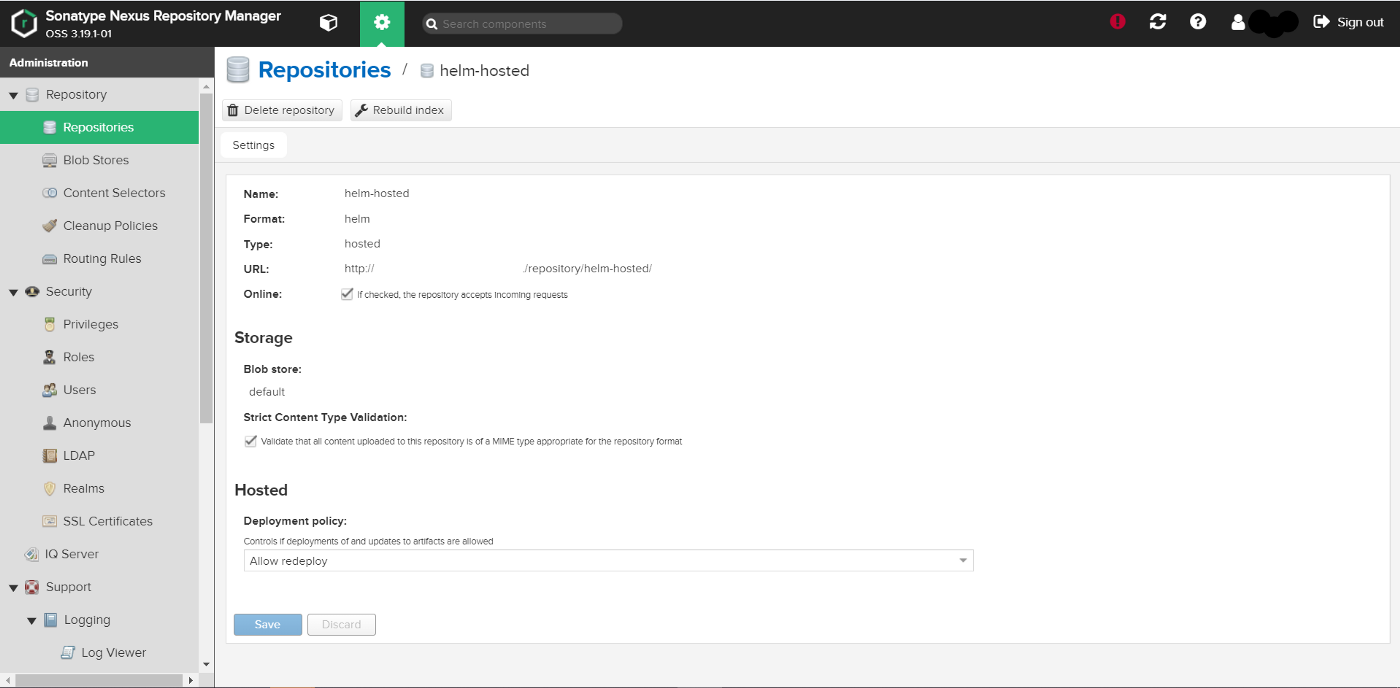Select Blob Stores in the sidebar

96,159
